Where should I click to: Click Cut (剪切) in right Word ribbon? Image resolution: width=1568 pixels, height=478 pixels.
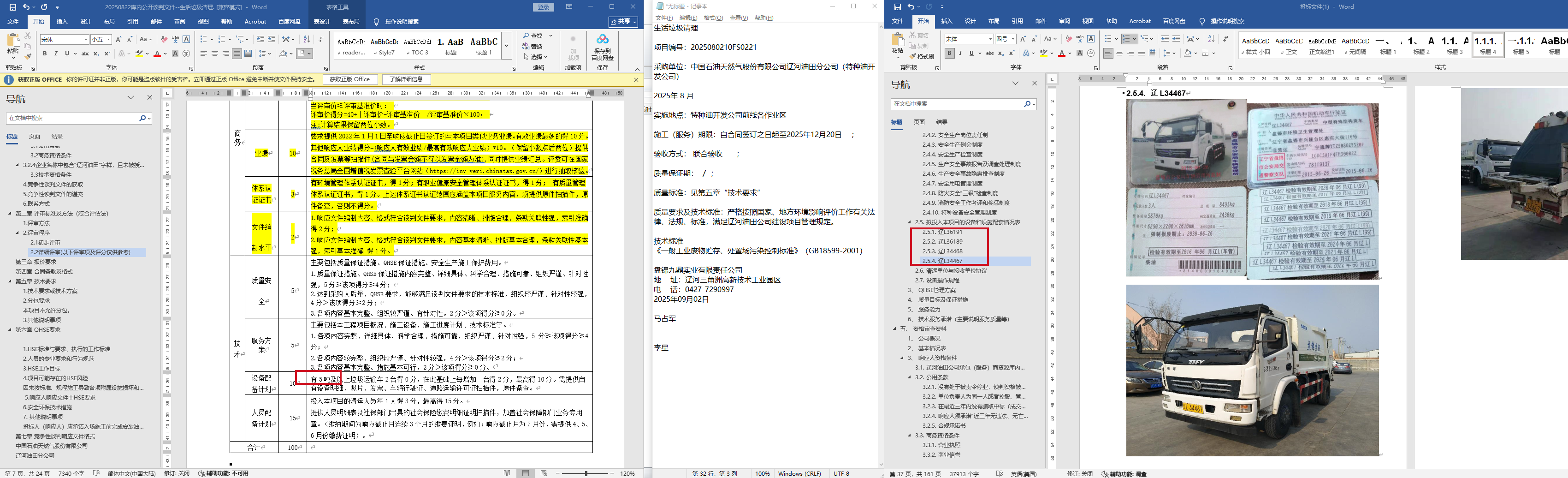click(918, 36)
